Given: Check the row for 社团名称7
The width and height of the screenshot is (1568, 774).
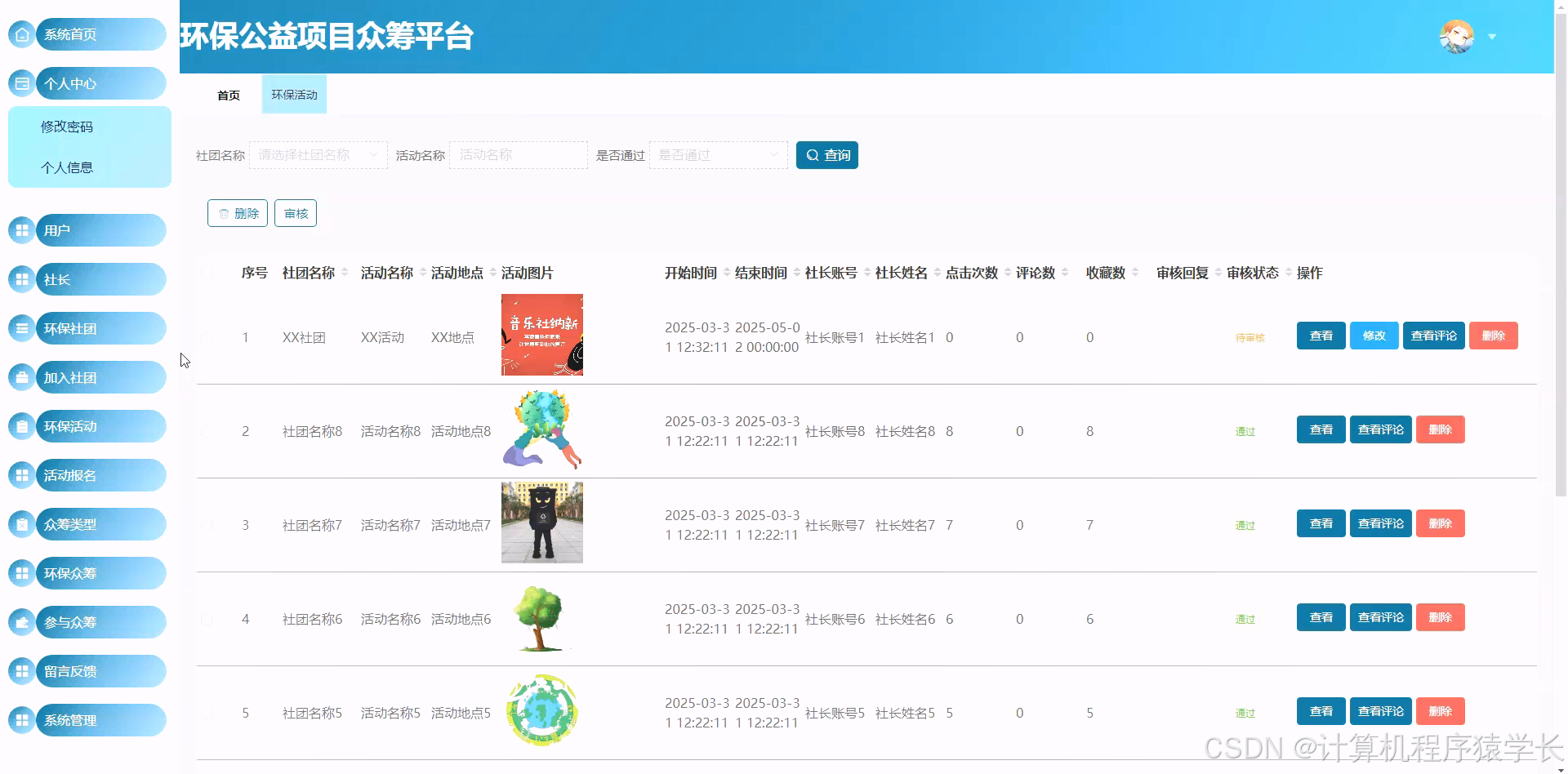Looking at the screenshot, I should [x=207, y=525].
